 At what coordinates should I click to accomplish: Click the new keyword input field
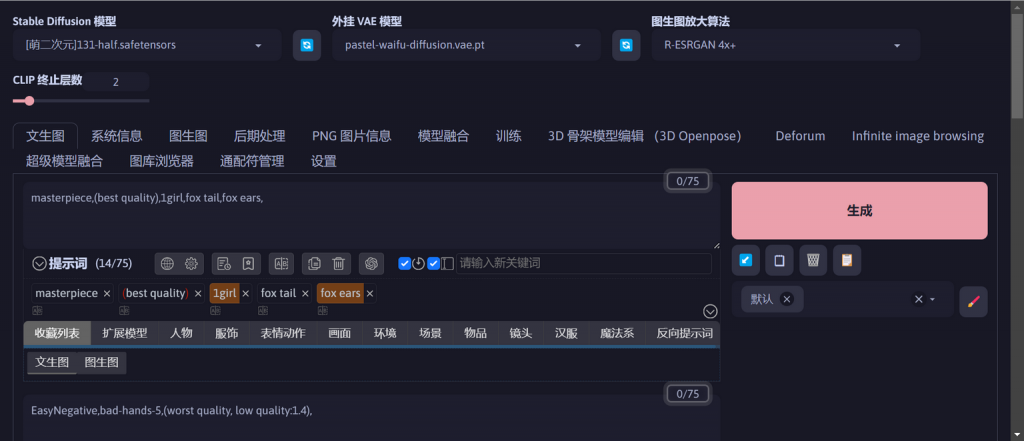point(582,263)
